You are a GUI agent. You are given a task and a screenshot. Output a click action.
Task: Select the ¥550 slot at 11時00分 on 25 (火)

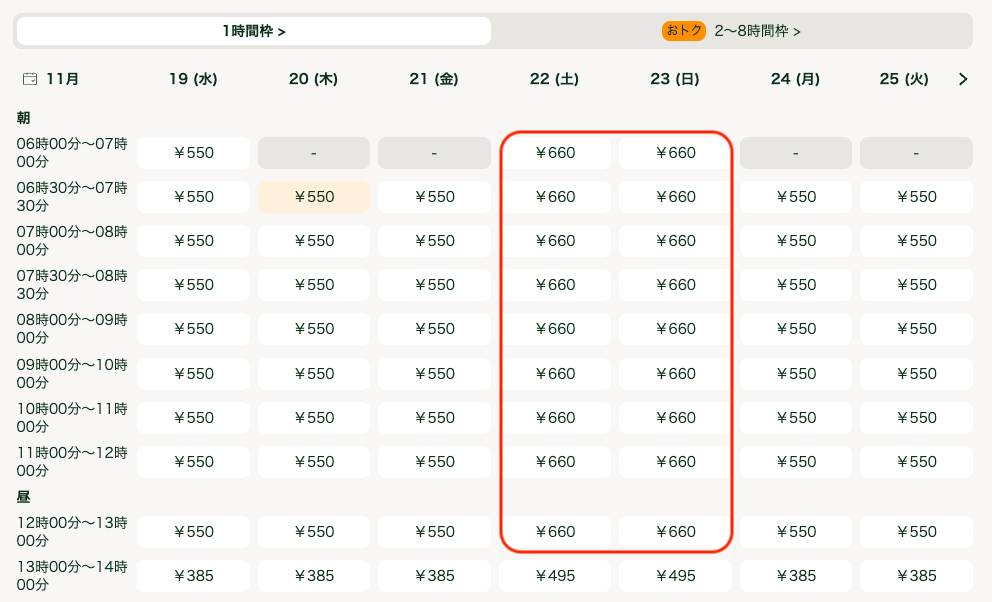(915, 461)
